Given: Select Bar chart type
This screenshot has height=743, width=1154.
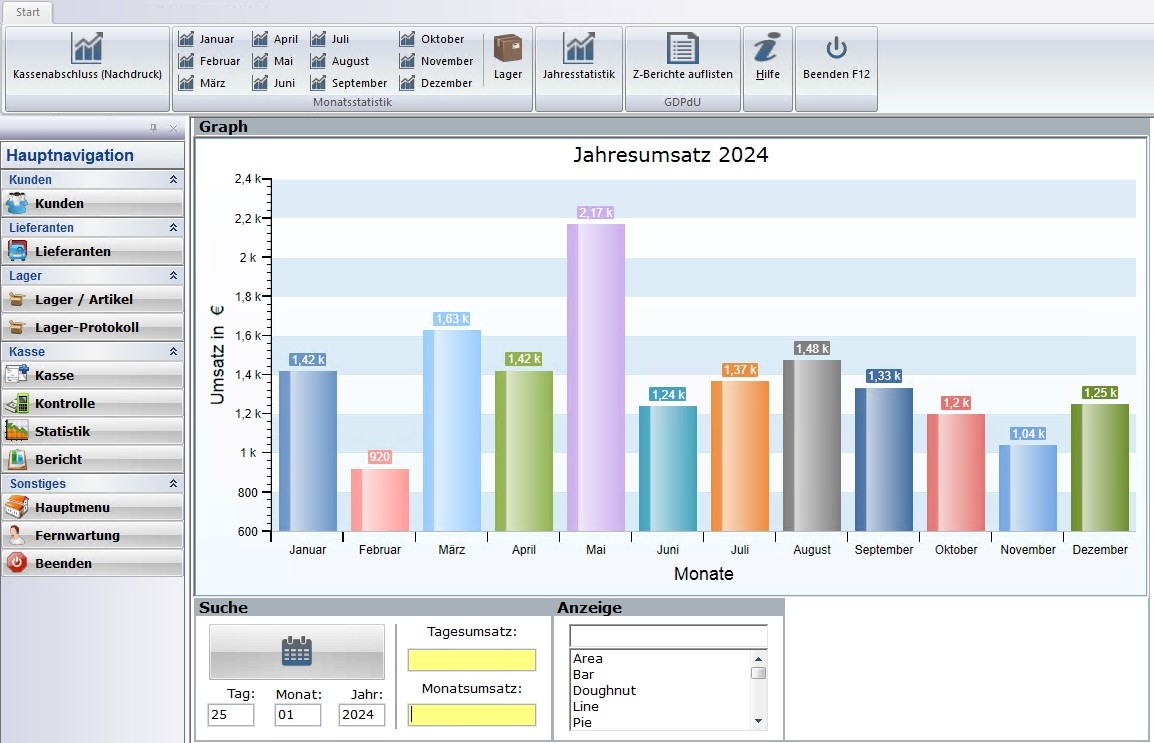Looking at the screenshot, I should [x=660, y=675].
